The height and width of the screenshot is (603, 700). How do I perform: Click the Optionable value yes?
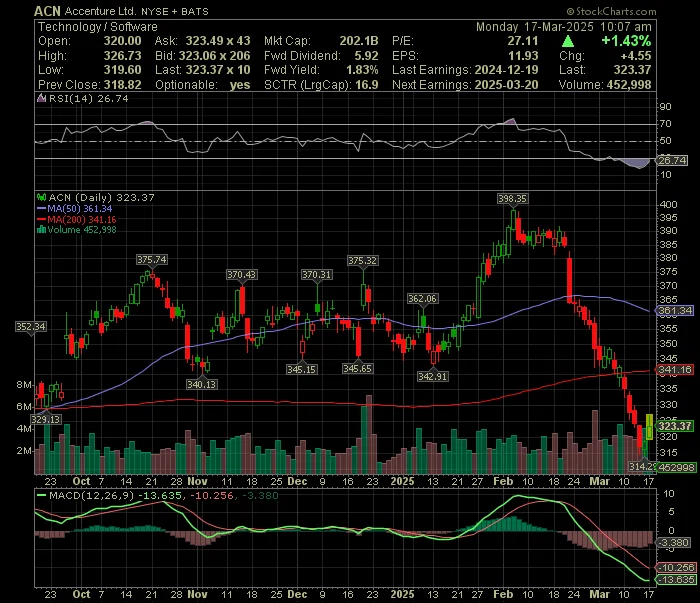[x=240, y=85]
